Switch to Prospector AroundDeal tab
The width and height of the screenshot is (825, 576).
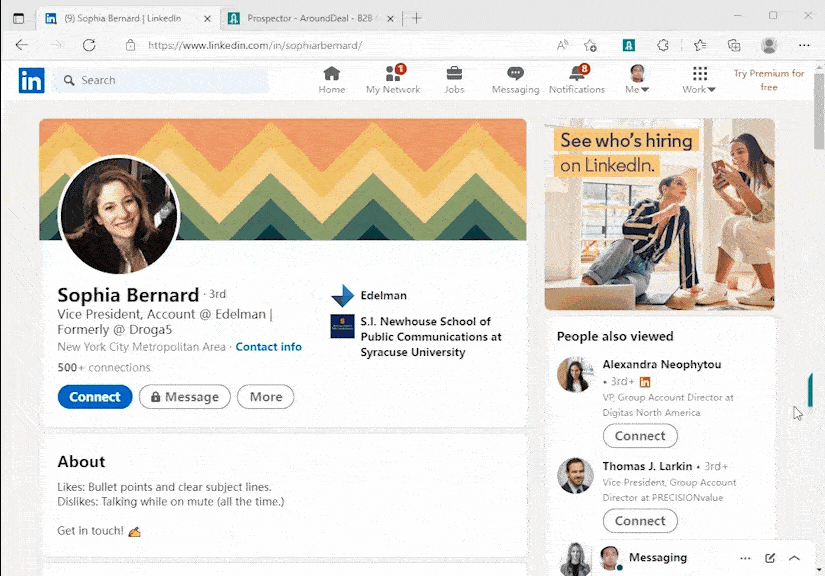click(310, 18)
